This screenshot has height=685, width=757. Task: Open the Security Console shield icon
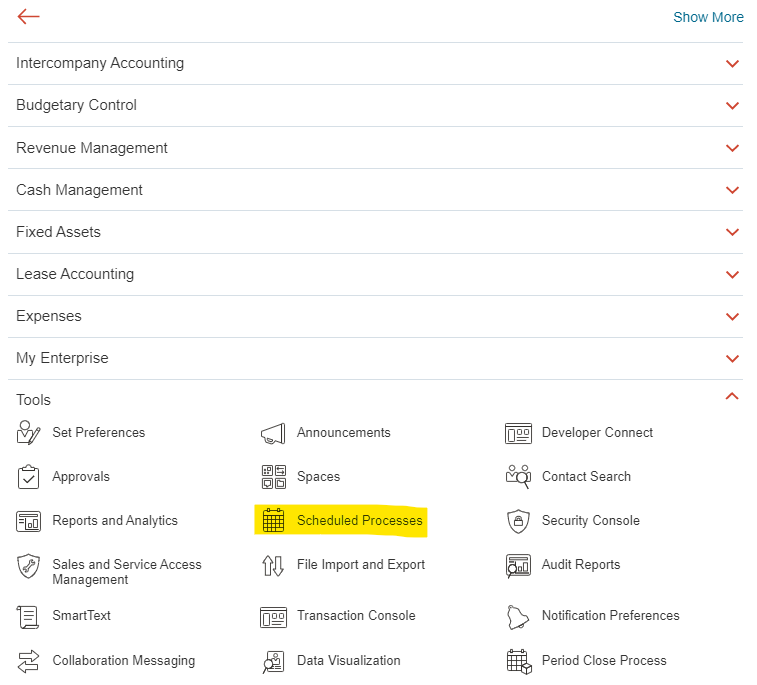(x=518, y=521)
